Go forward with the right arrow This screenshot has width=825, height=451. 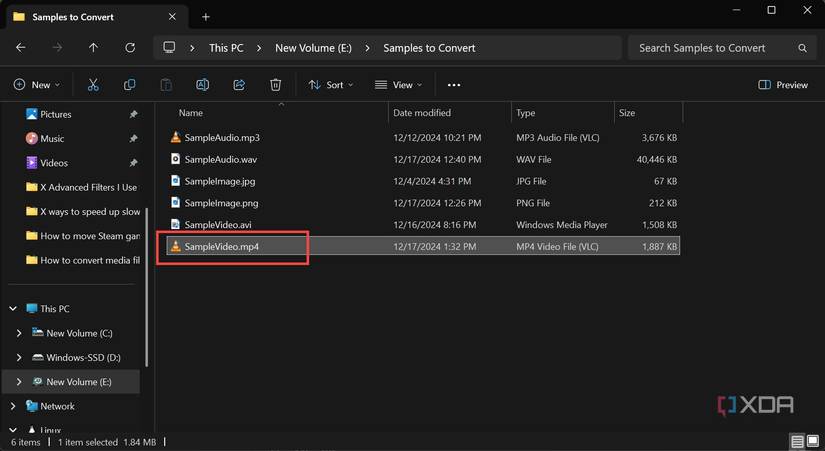[57, 48]
